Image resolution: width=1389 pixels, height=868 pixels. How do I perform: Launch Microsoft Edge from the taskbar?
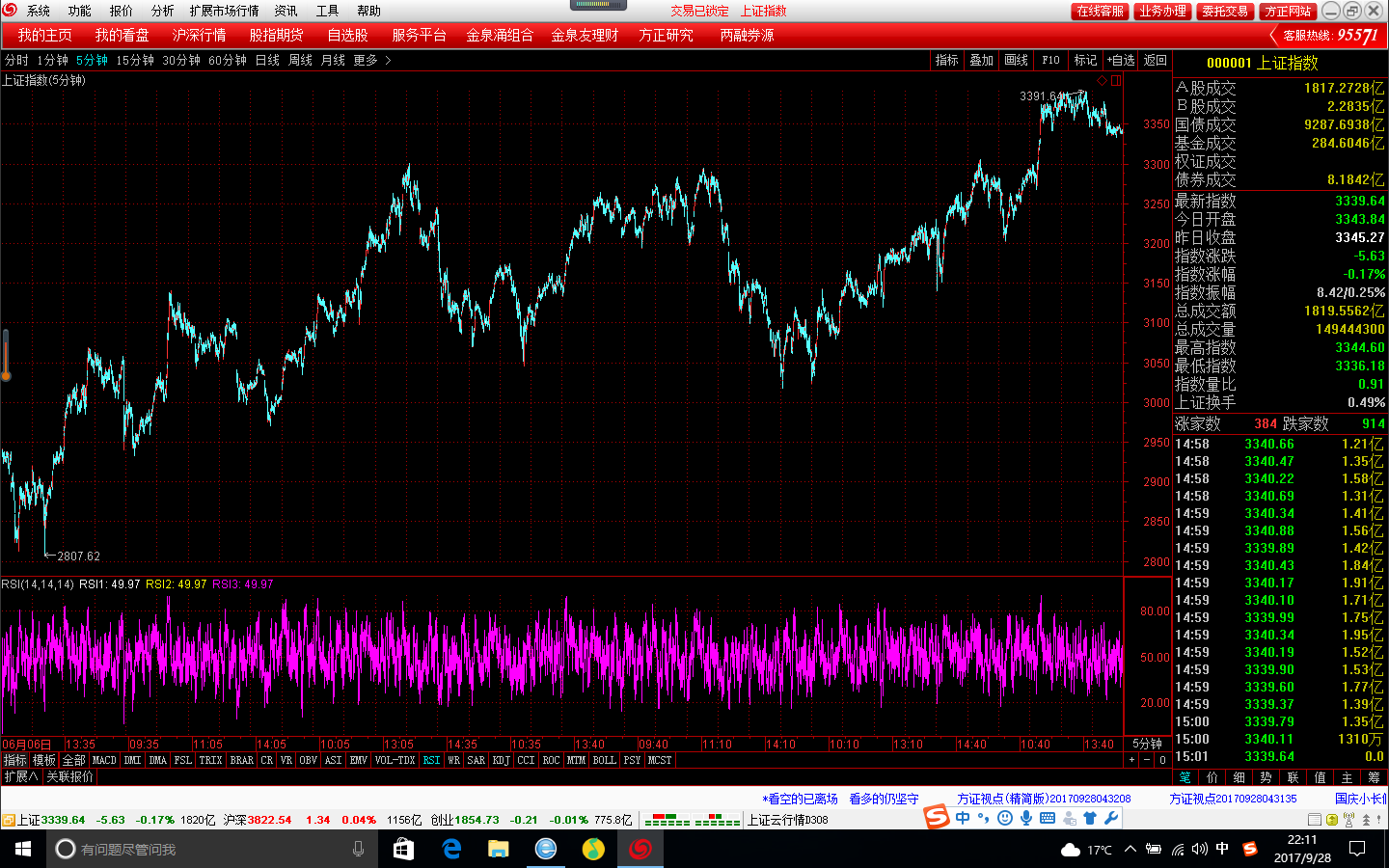(450, 849)
